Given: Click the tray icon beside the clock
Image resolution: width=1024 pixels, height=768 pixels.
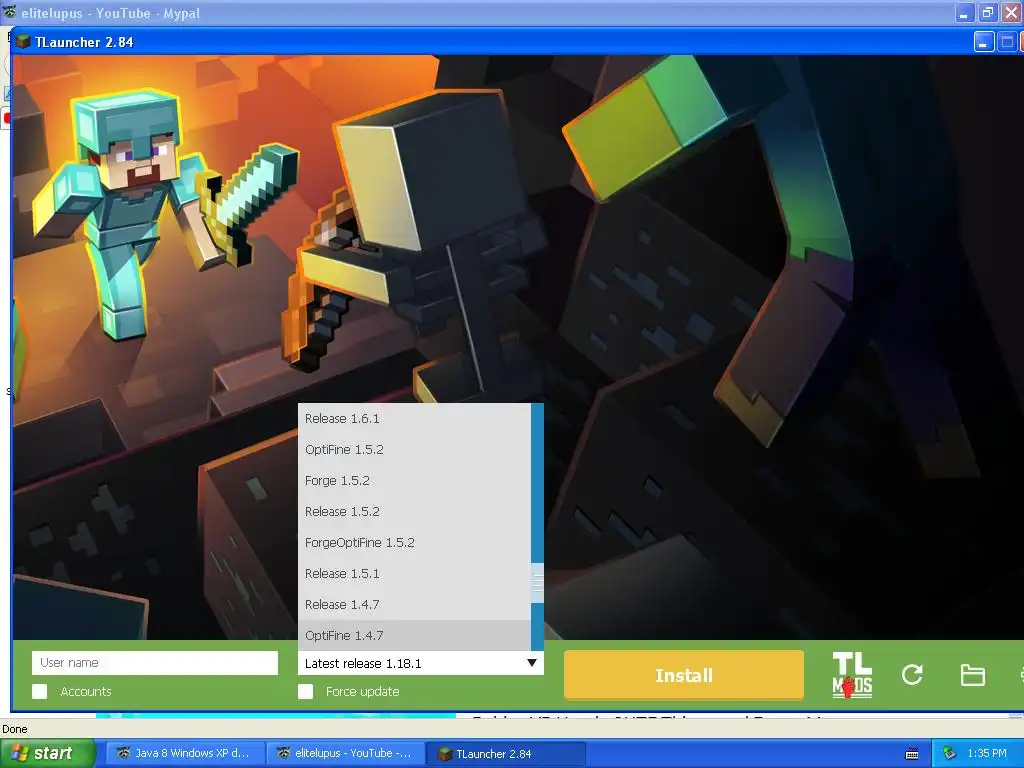Looking at the screenshot, I should (x=950, y=754).
